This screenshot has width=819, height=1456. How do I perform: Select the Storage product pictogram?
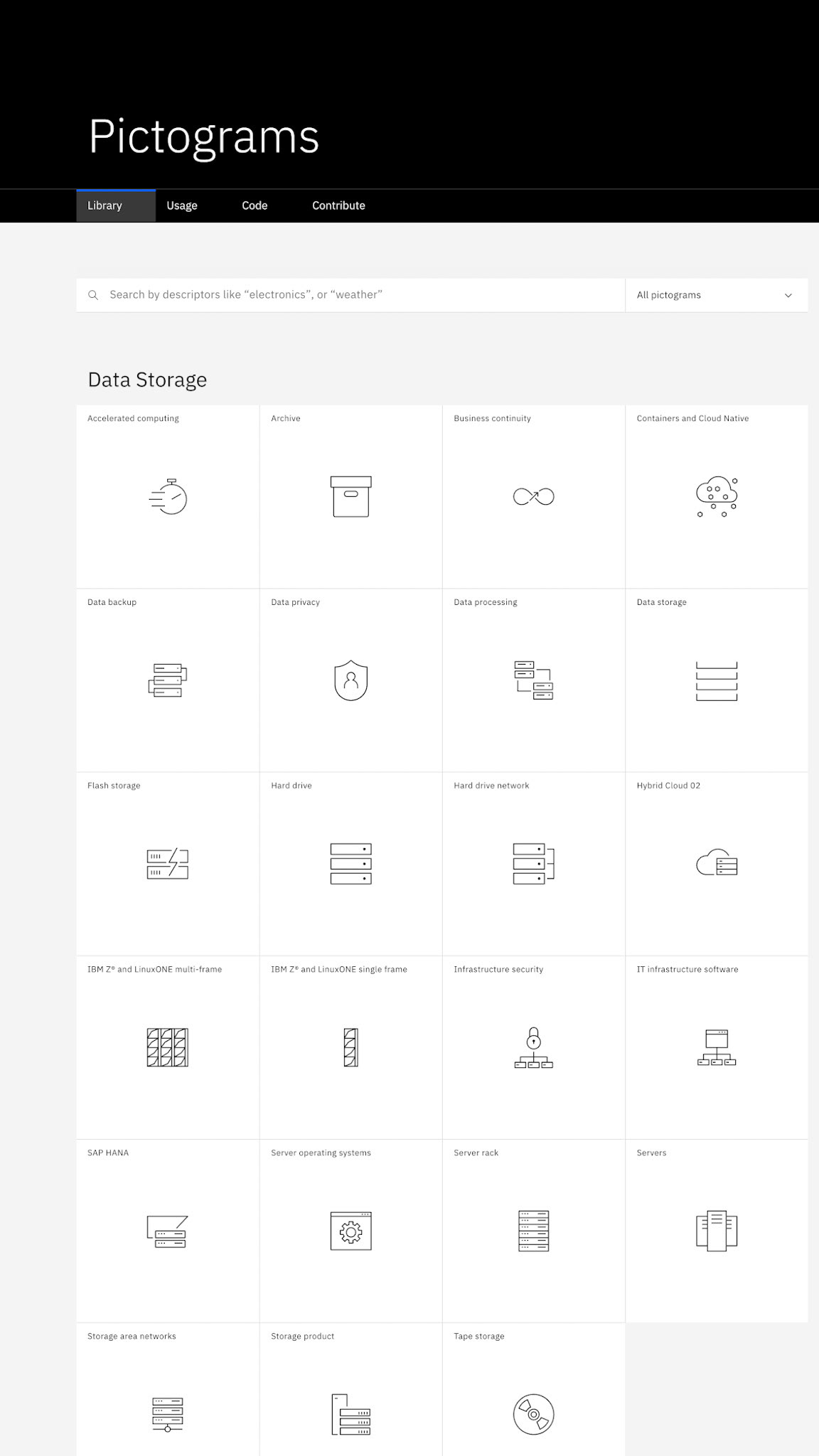tap(350, 1414)
